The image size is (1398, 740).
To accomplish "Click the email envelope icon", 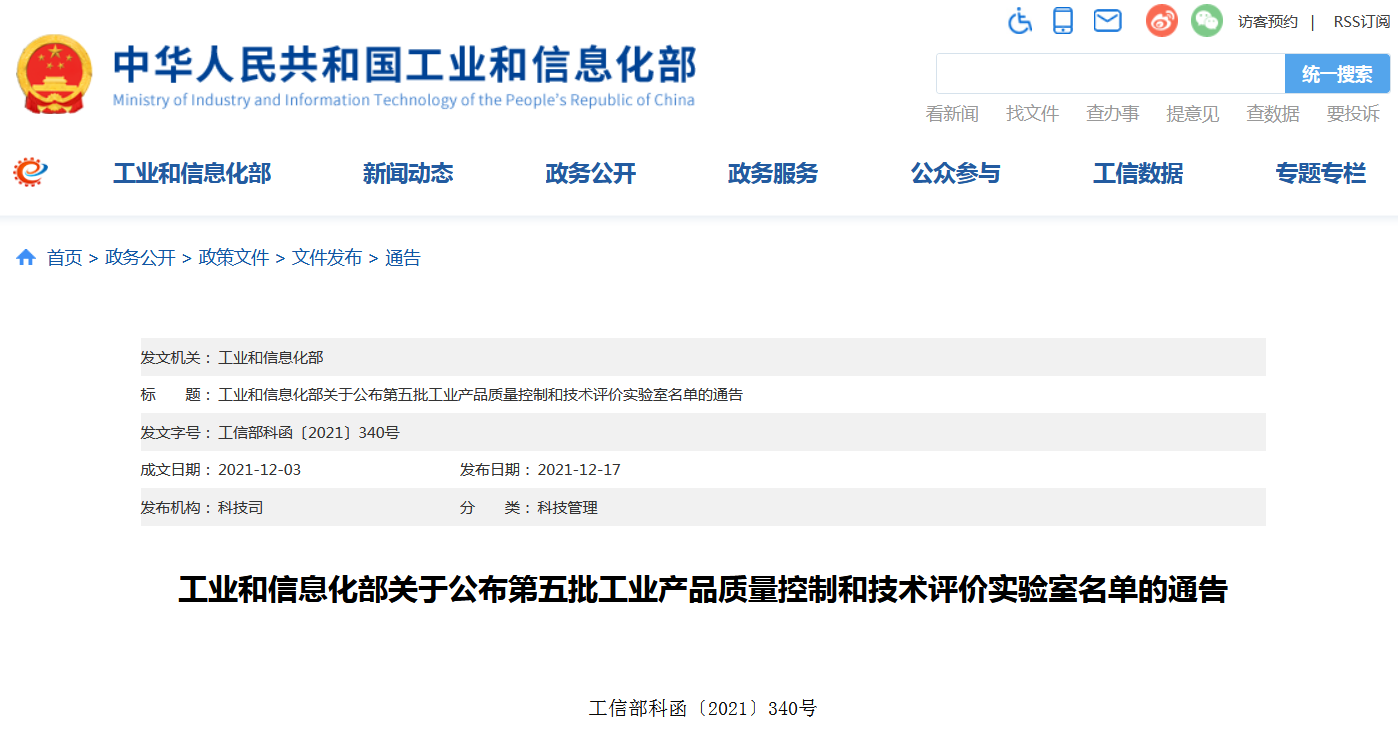I will tap(1107, 20).
